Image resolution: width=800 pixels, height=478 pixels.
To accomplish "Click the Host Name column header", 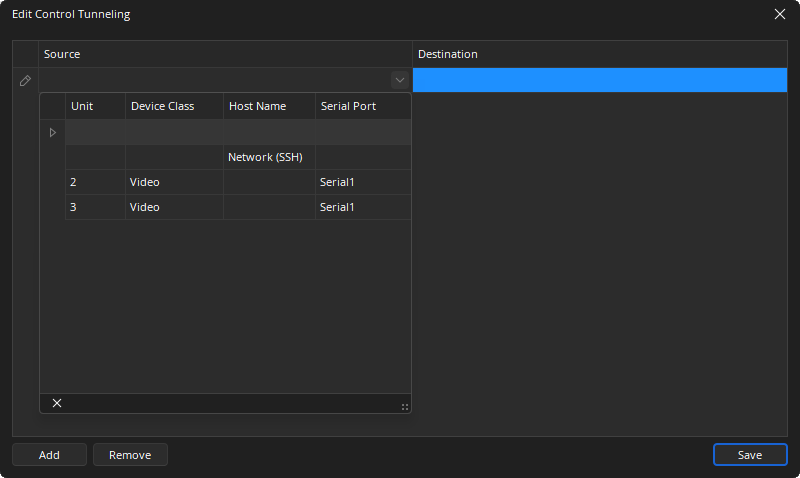I will (257, 106).
